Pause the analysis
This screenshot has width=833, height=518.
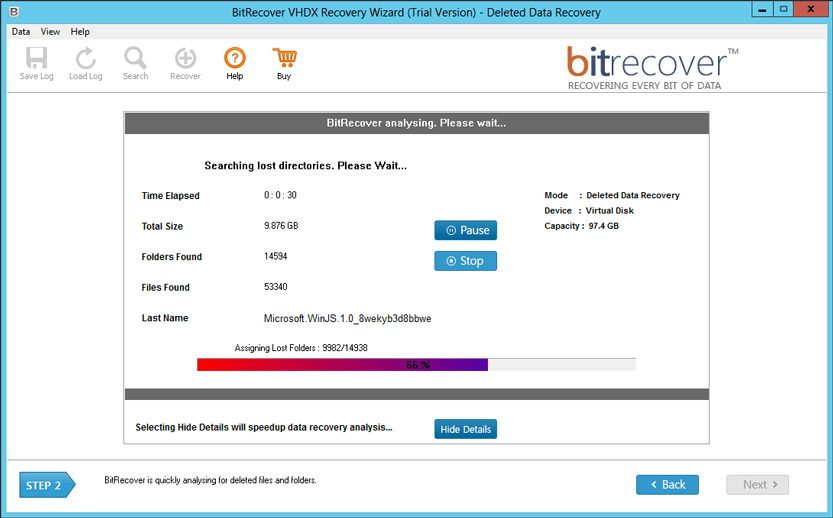pyautogui.click(x=465, y=230)
